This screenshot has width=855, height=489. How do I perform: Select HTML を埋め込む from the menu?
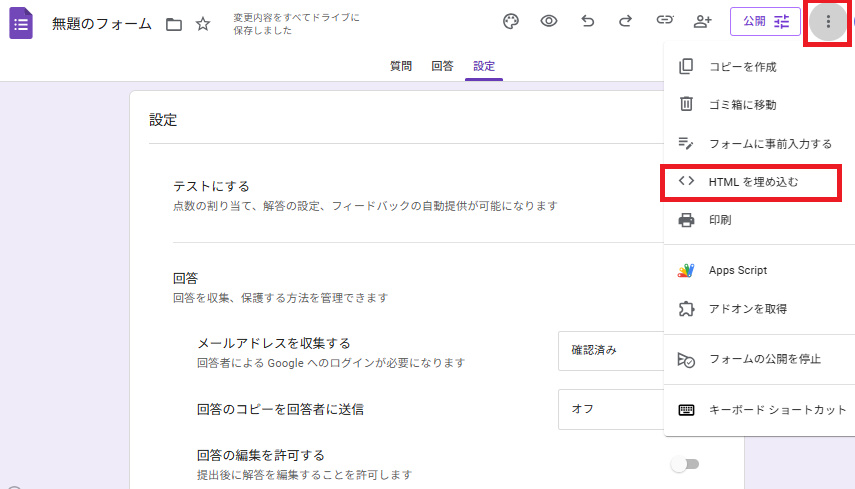pos(753,182)
